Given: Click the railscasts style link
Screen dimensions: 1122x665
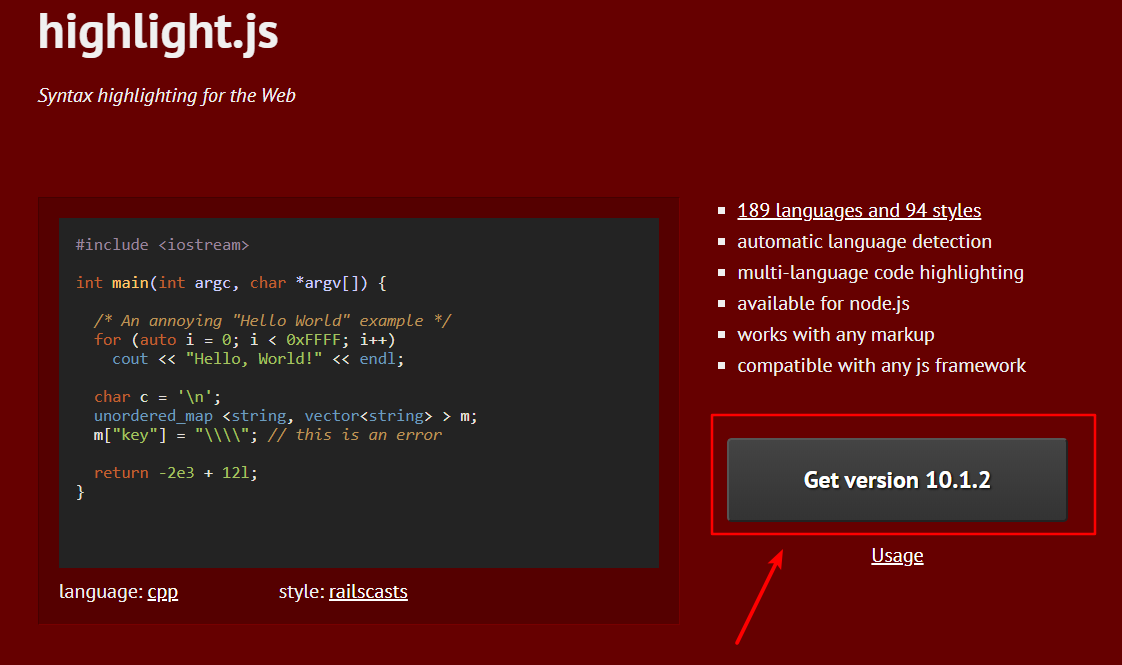Looking at the screenshot, I should pyautogui.click(x=368, y=591).
